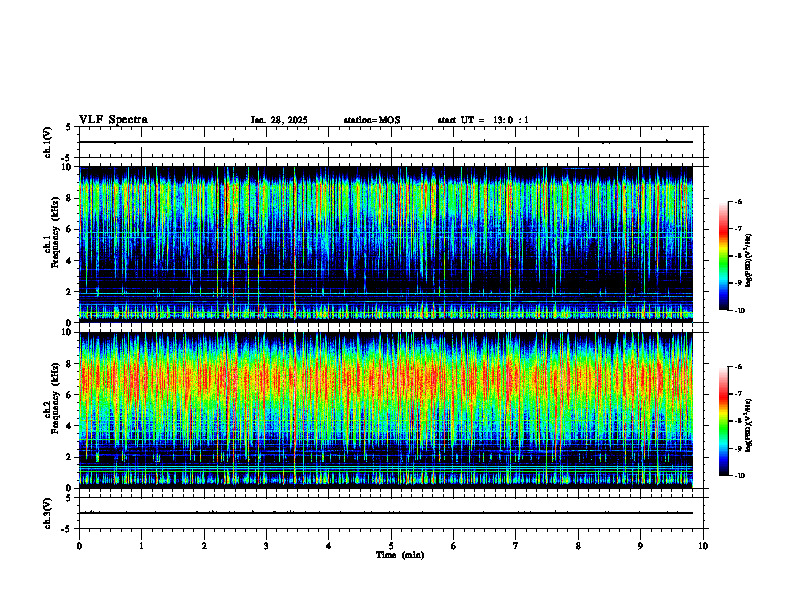Click the time axis tick label "10"
This screenshot has height=612, width=792.
point(703,546)
